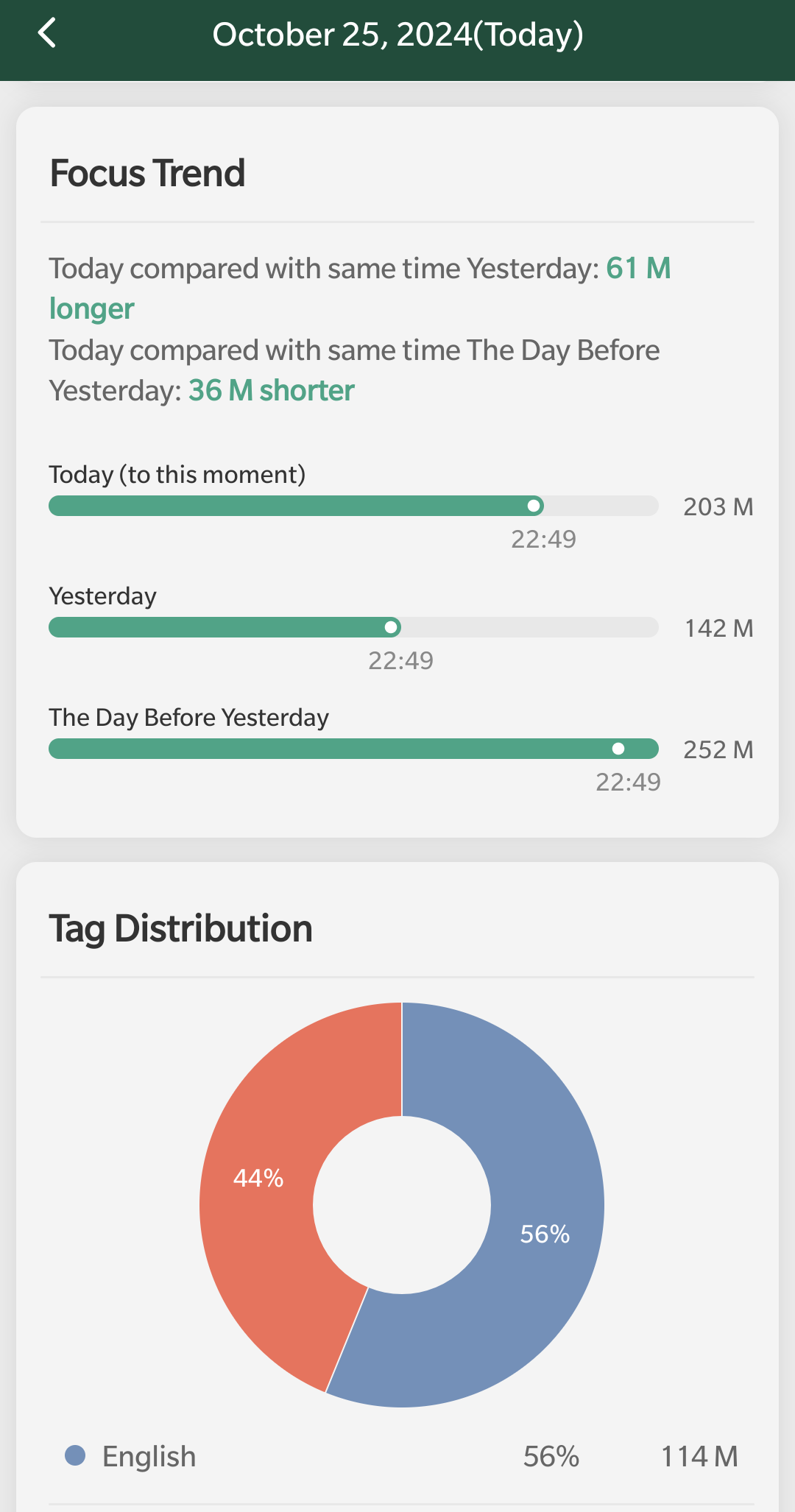Click the "36 M shorter" comparison text
795x1512 pixels.
271,391
